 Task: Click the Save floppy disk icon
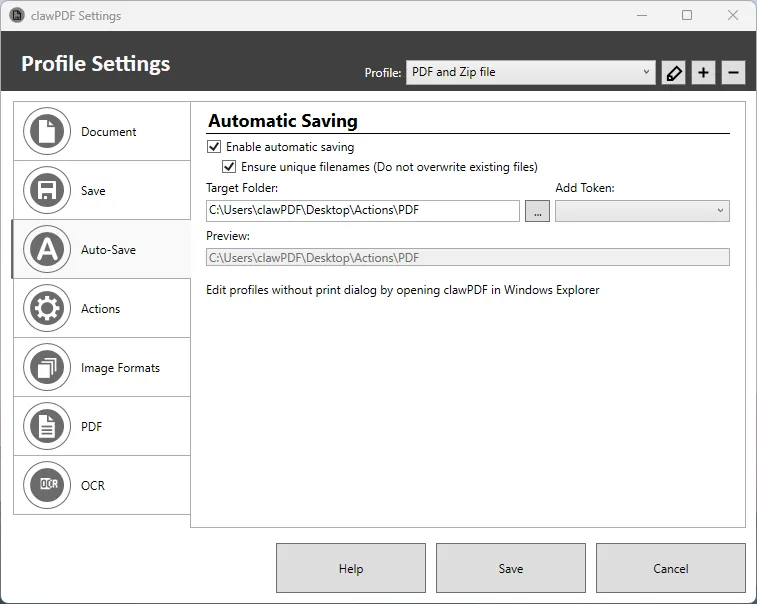tap(47, 191)
